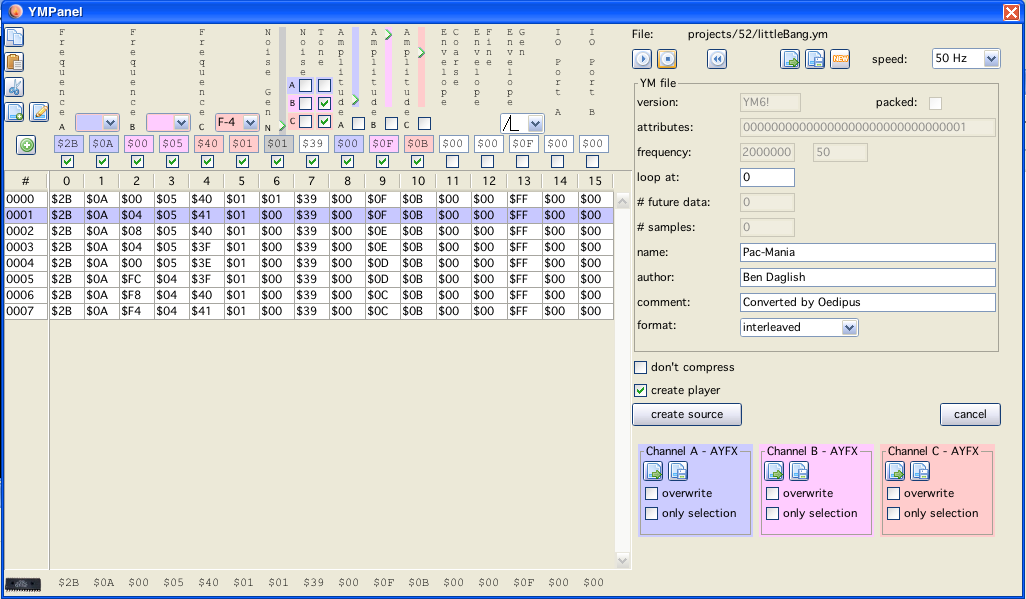1026x599 pixels.
Task: Click the play button in the playback controls
Action: tap(642, 59)
